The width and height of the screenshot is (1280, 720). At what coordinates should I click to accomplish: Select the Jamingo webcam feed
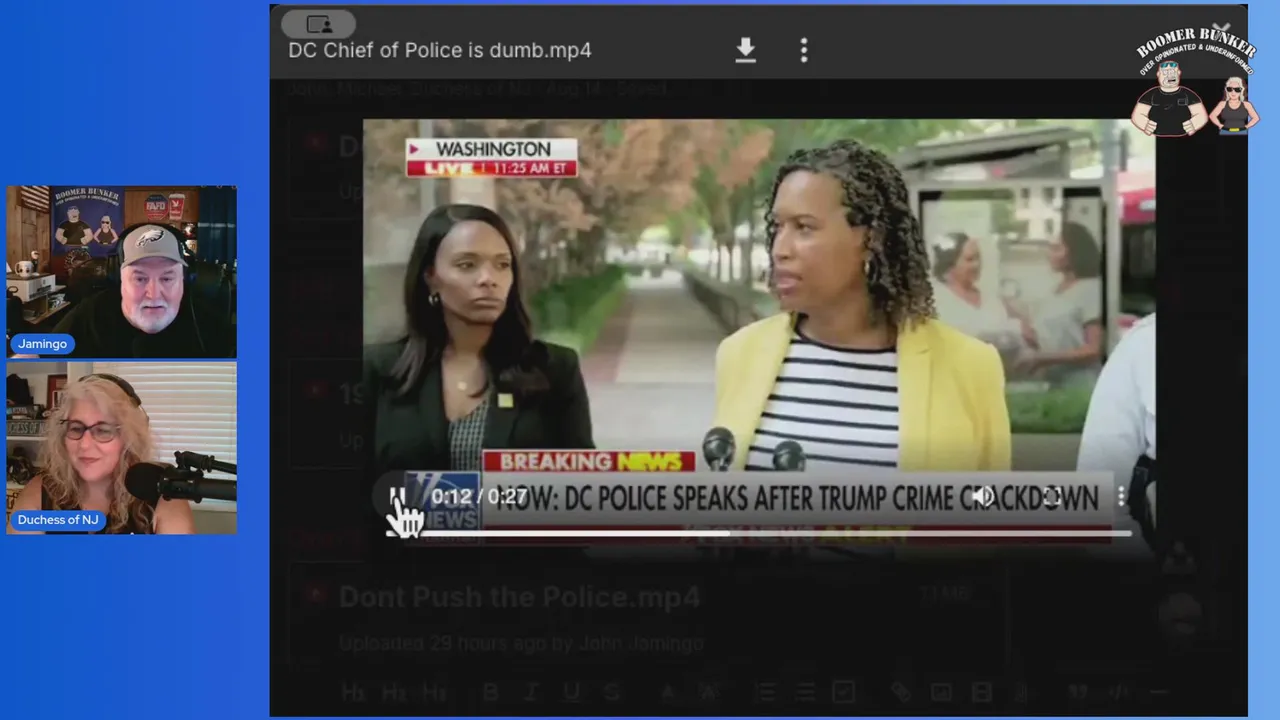[122, 271]
